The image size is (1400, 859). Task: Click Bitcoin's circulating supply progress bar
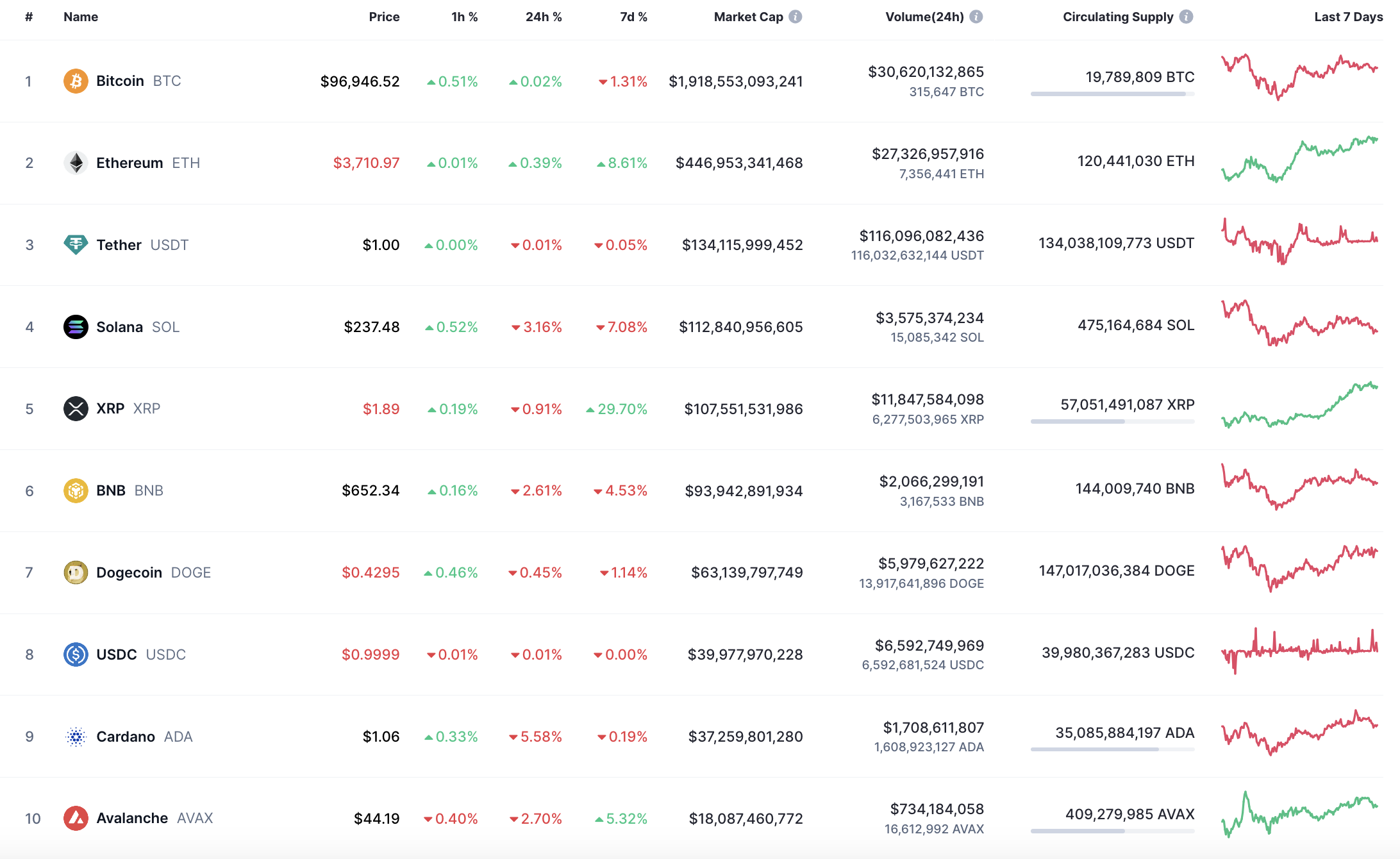[1112, 94]
